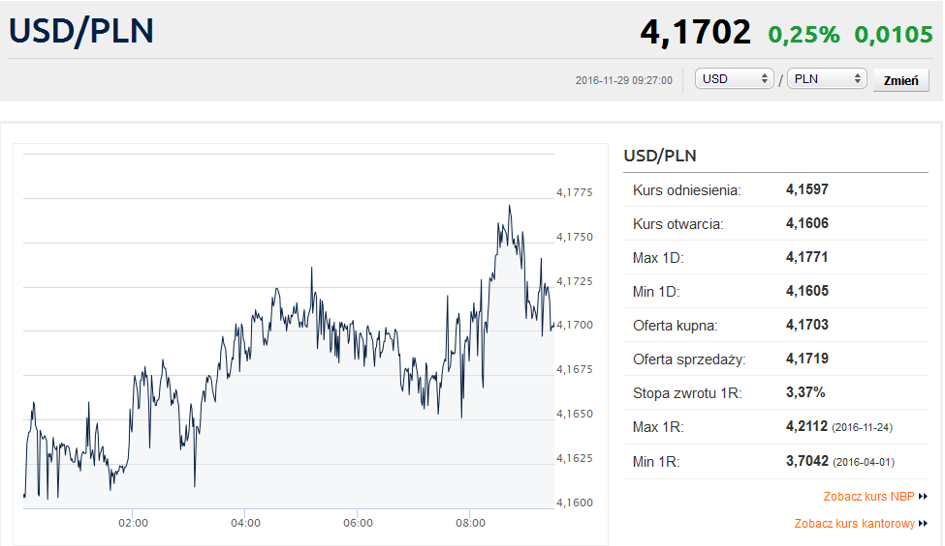Click the 04:00 time axis label on chart
This screenshot has height=546, width=945.
point(245,523)
